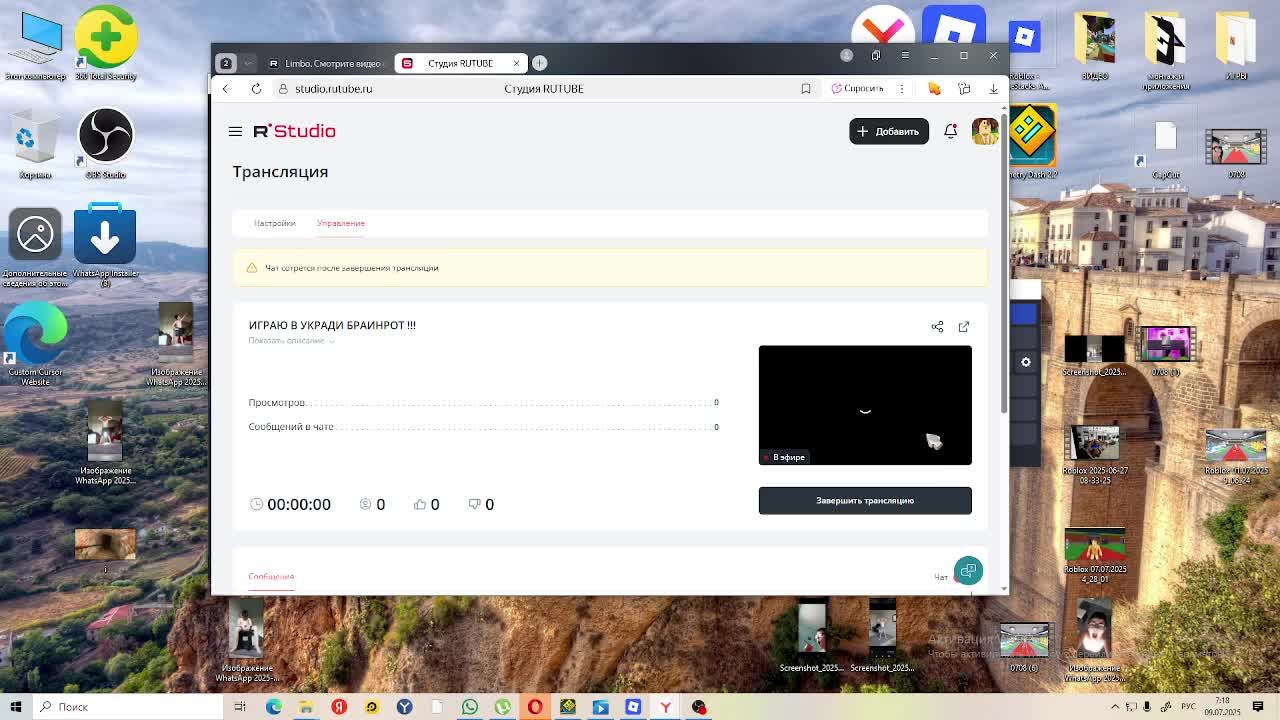Click the Трансляция page heading
The height and width of the screenshot is (720, 1280).
[280, 172]
